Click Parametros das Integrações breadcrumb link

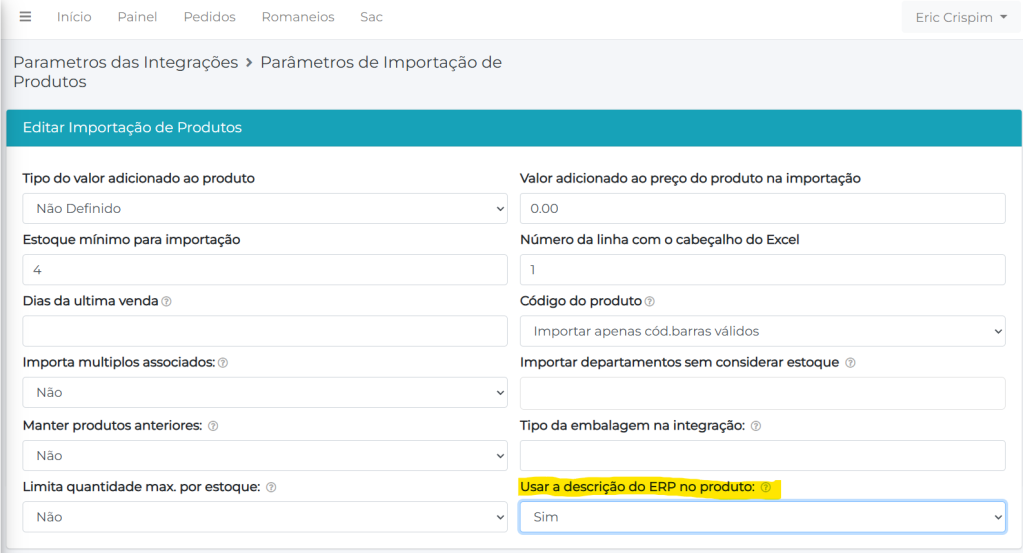[125, 62]
